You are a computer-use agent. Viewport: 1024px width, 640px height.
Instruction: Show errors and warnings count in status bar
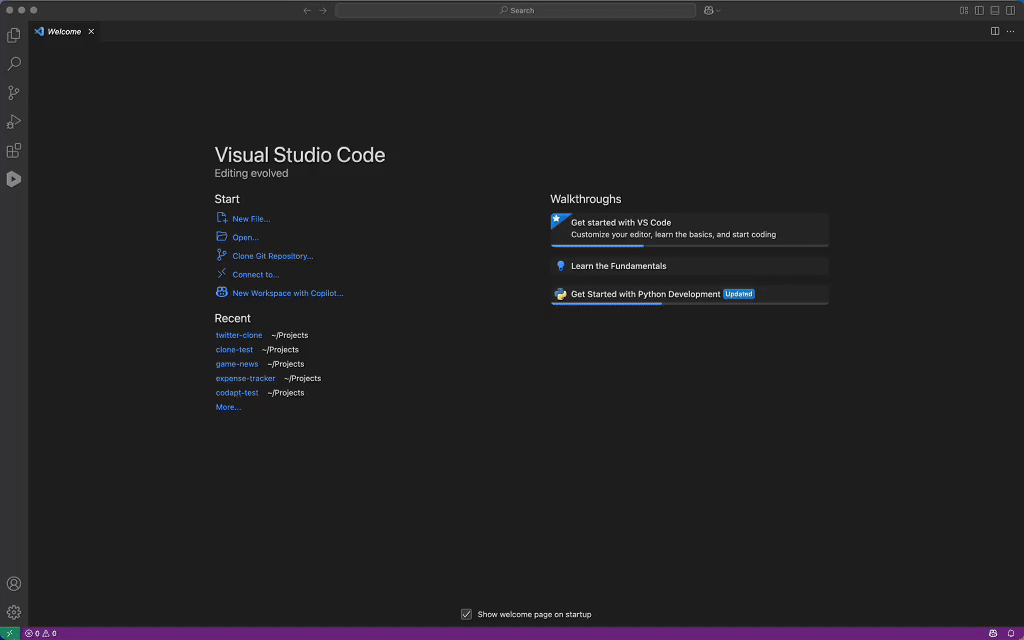[40, 633]
